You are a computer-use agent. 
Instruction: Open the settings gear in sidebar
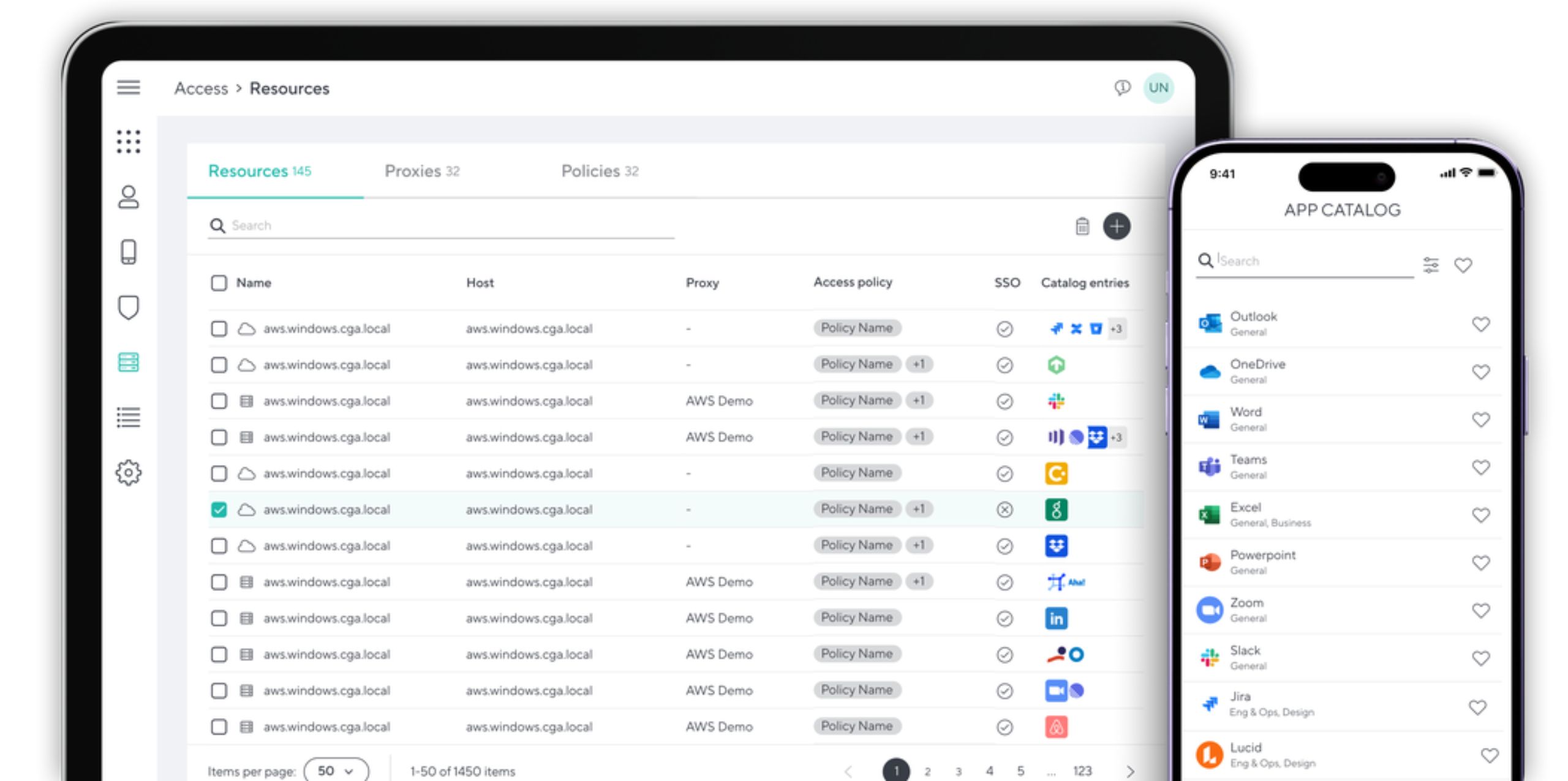coord(129,473)
